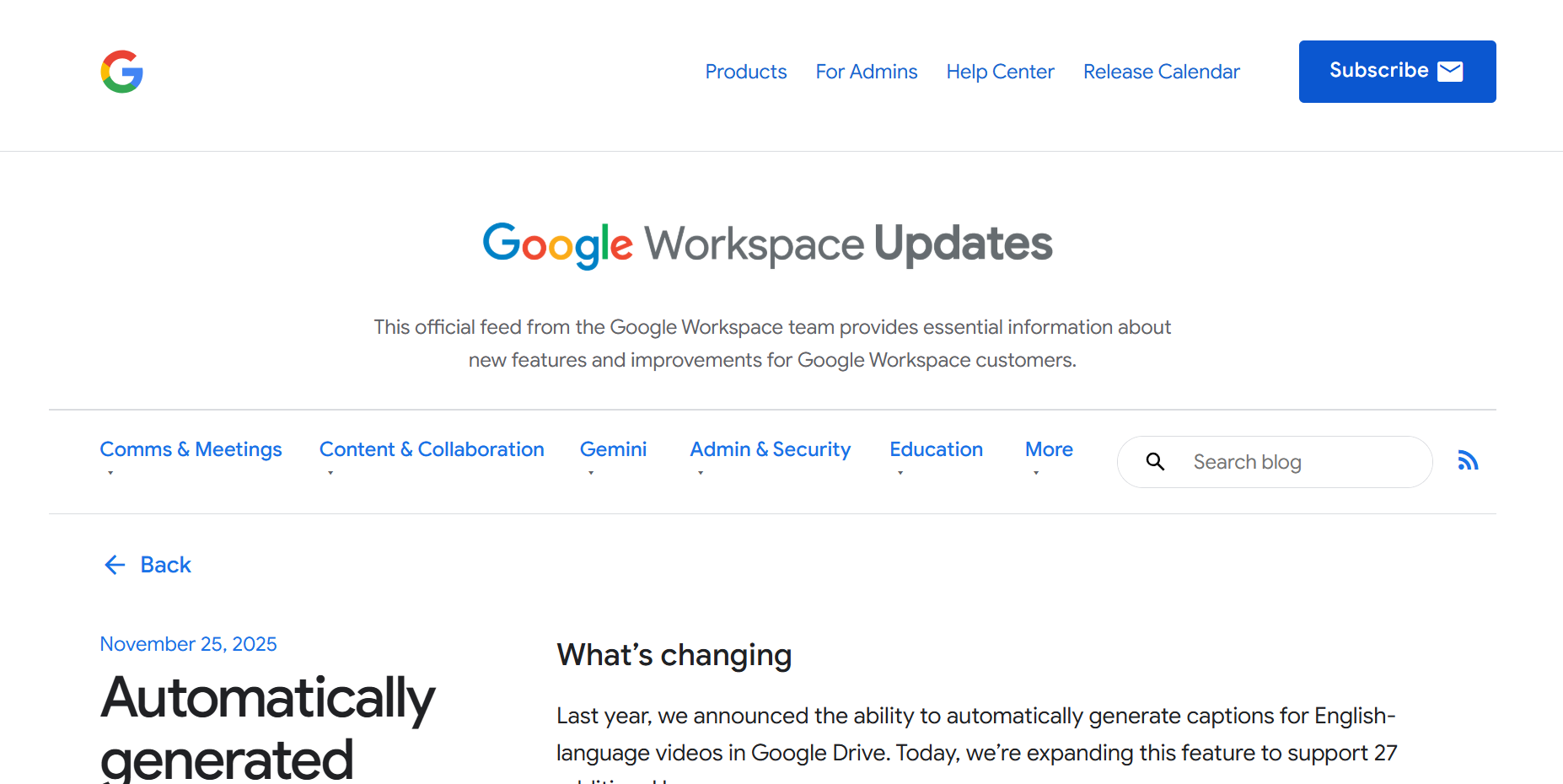Open the For Admins menu item

coord(867,72)
